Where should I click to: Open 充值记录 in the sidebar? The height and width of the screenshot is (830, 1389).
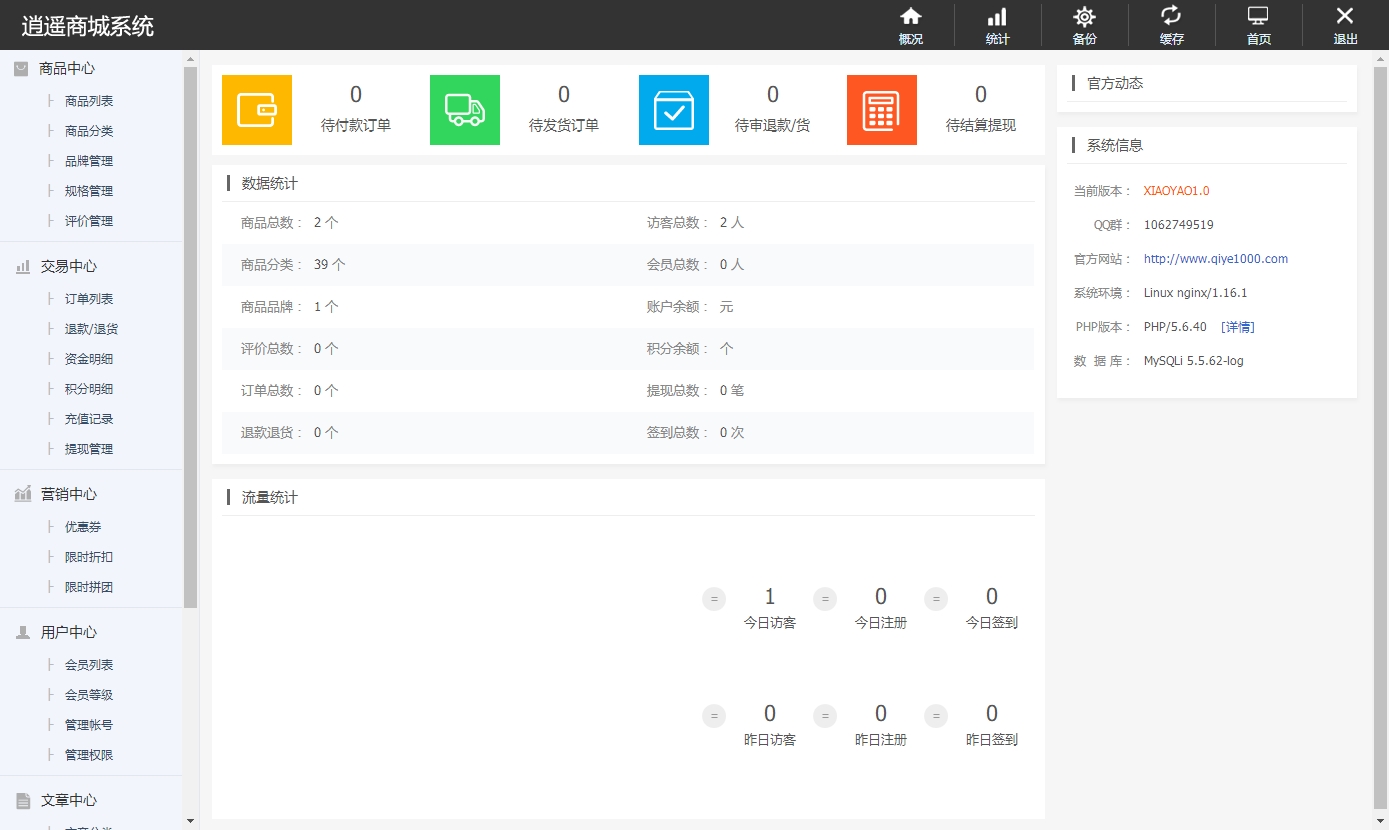(89, 419)
